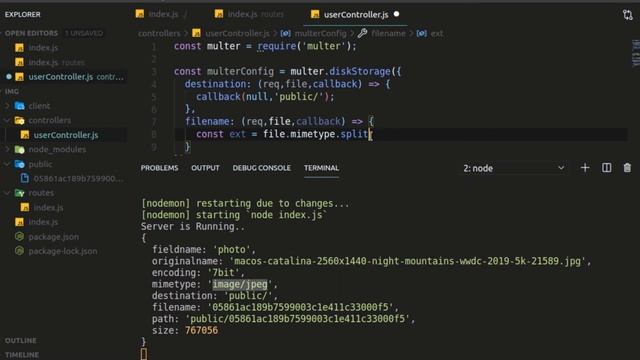Split the terminal panel
640x360 pixels.
pyautogui.click(x=607, y=168)
